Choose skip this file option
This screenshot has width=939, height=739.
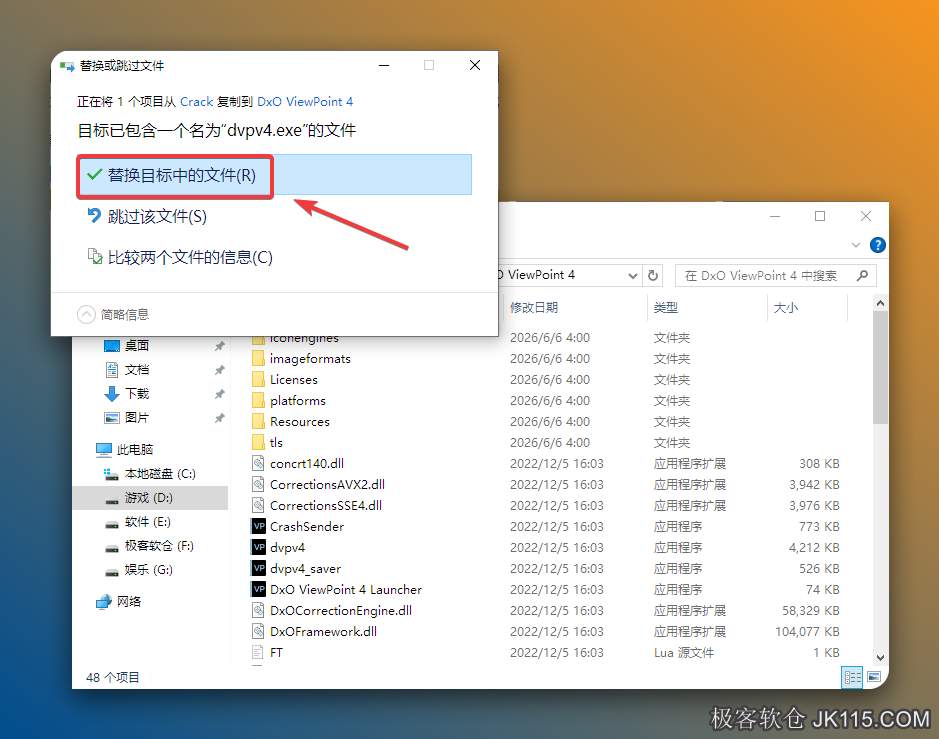[147, 216]
